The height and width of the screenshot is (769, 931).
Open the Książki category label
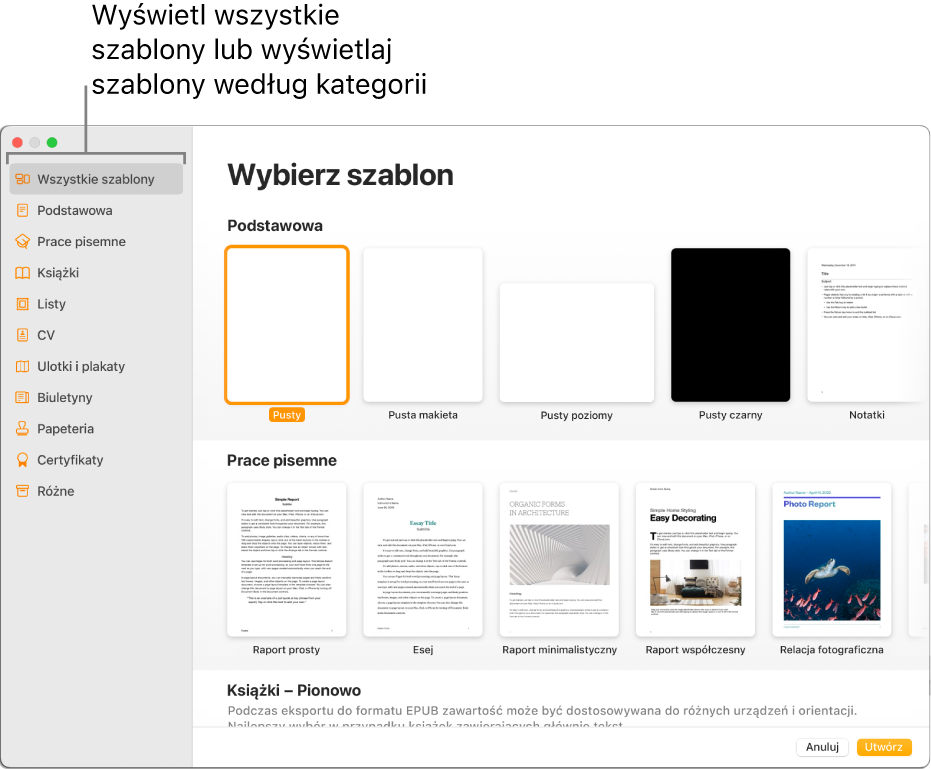[x=58, y=273]
